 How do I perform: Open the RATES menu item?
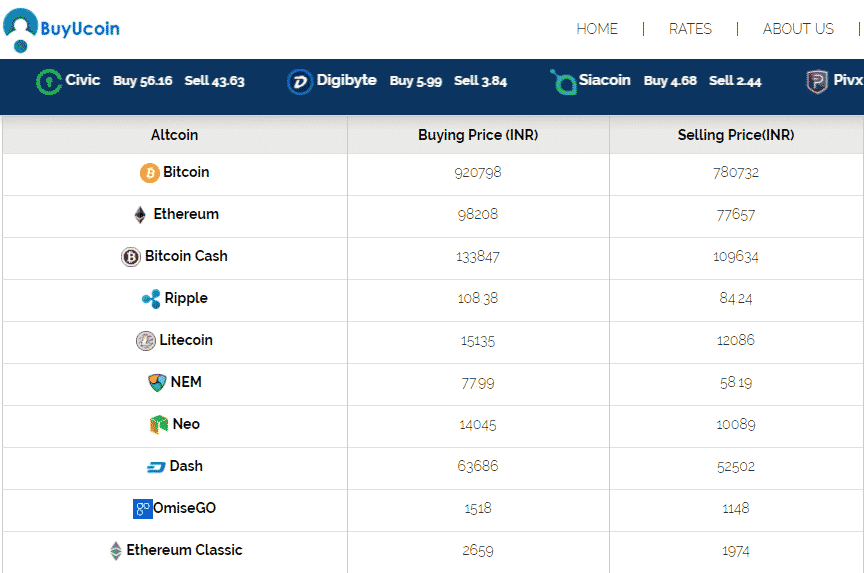690,29
